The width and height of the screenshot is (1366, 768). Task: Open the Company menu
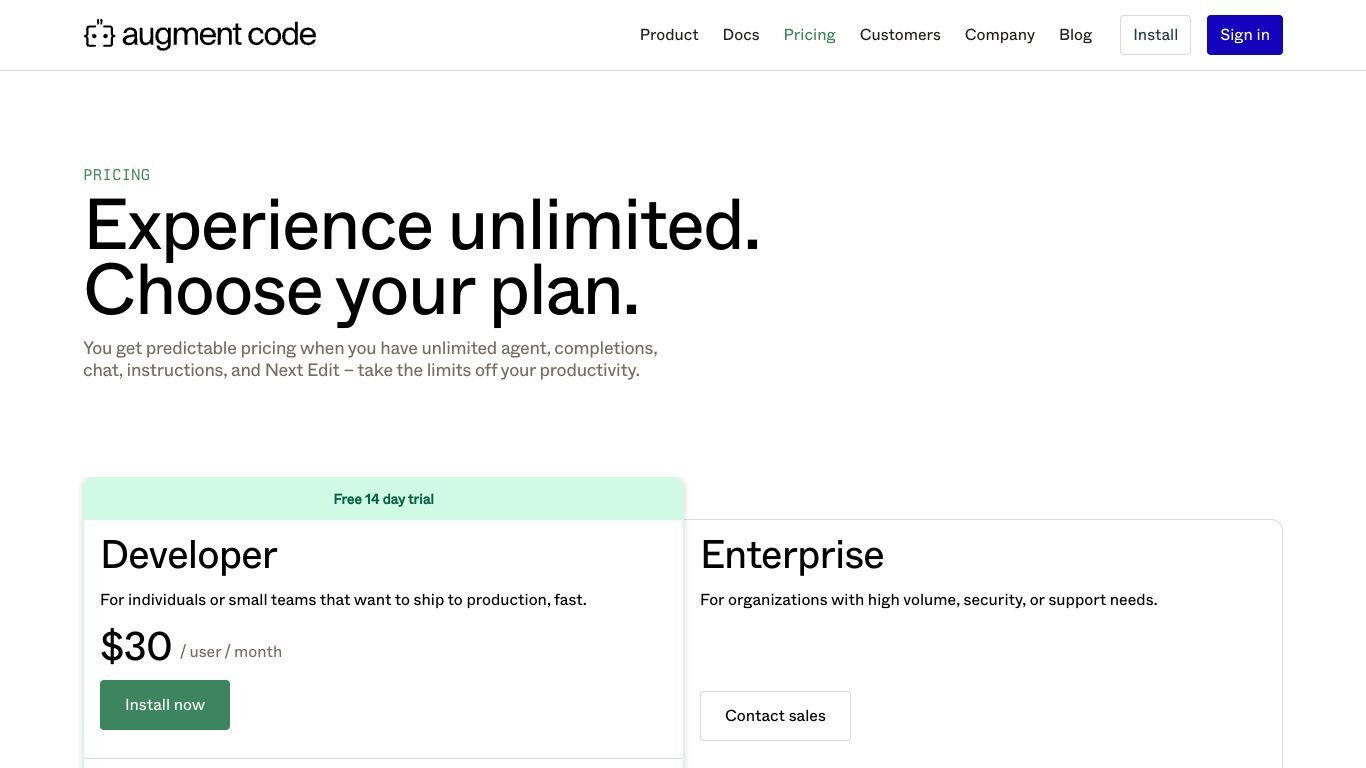999,35
